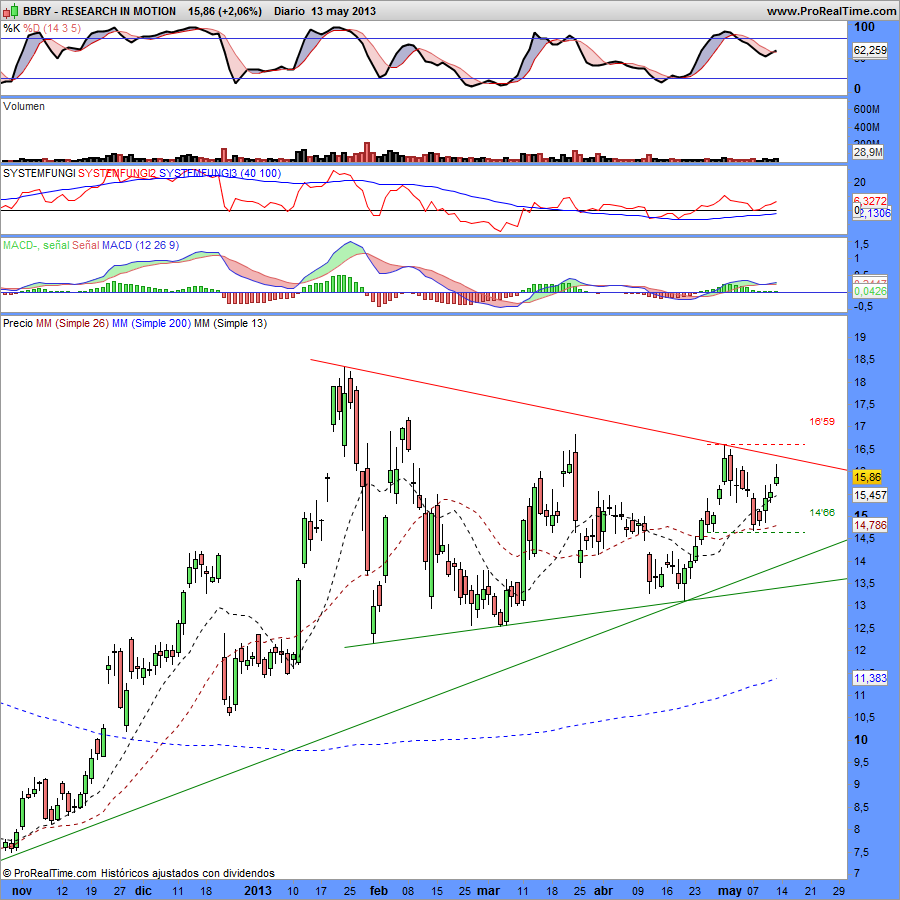Select the SYSTEMFUNGI3 (40 100) indicator label
This screenshot has width=900, height=900.
coord(220,174)
